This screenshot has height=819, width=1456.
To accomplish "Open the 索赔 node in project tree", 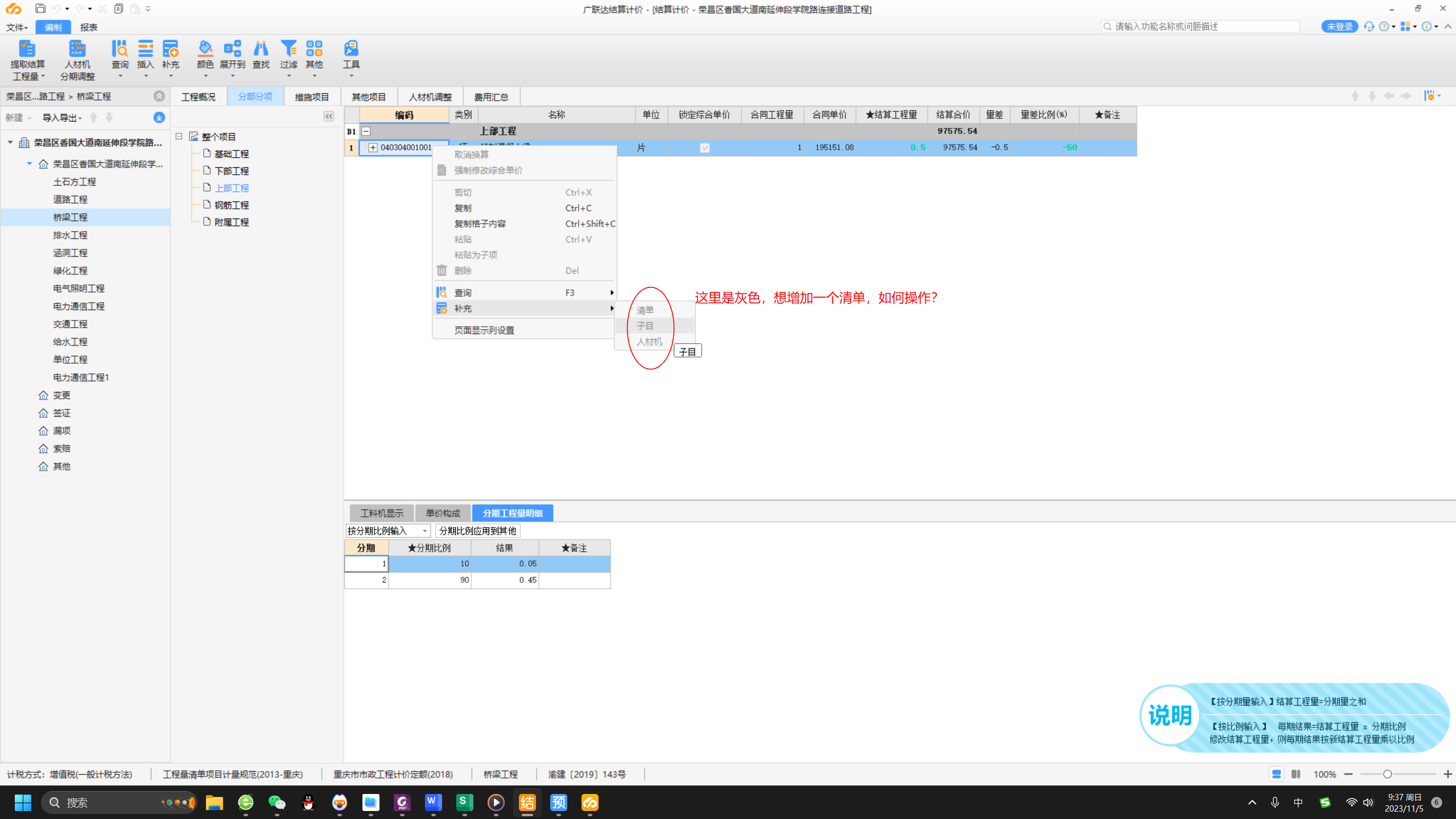I will (61, 448).
